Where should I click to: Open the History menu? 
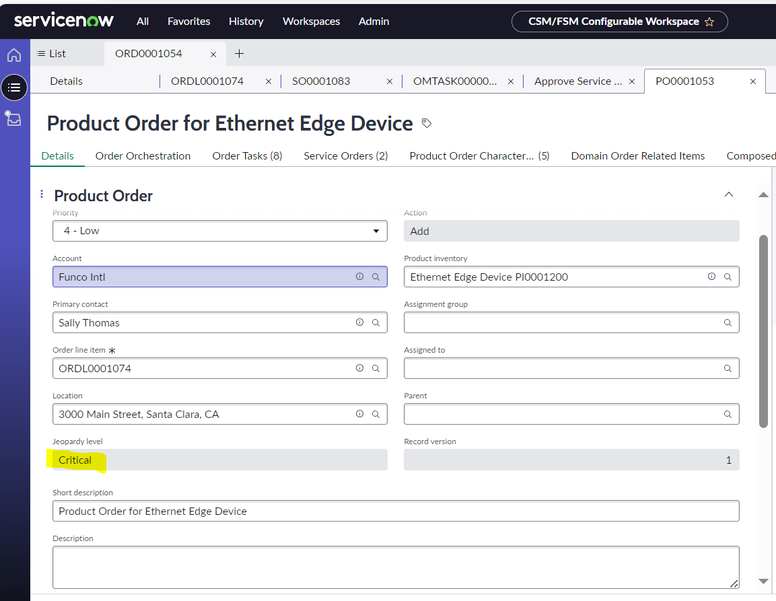(246, 22)
